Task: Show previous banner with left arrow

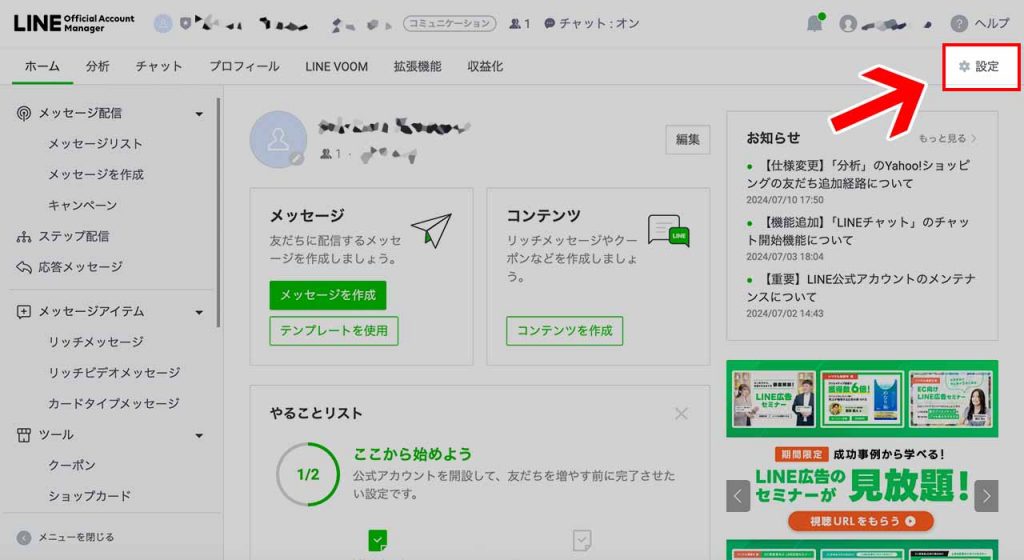Action: click(738, 496)
